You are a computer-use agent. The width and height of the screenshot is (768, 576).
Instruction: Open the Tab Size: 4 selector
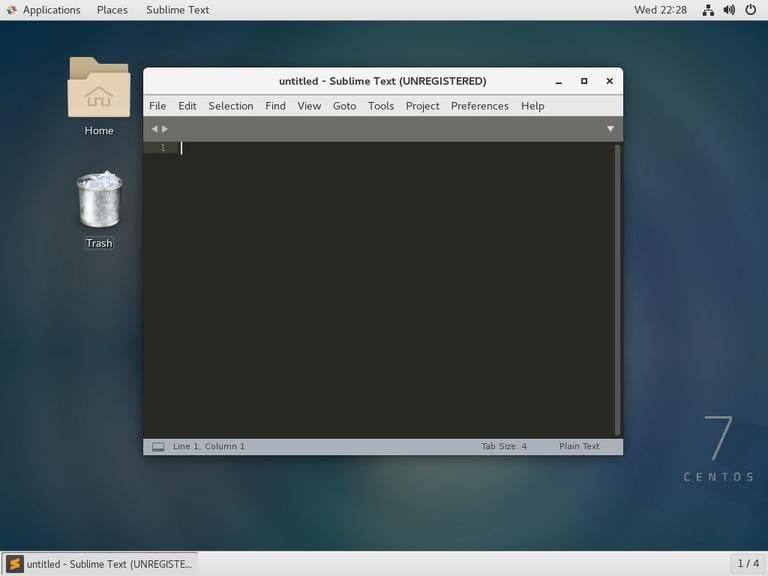(503, 447)
